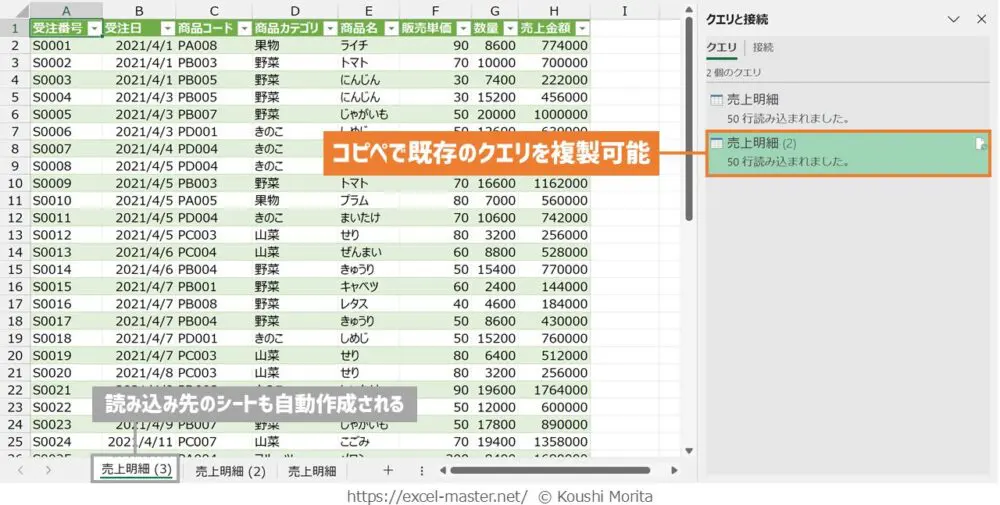Open the 受注番号 column filter dropdown
Viewport: 1000px width, 505px height.
(94, 28)
